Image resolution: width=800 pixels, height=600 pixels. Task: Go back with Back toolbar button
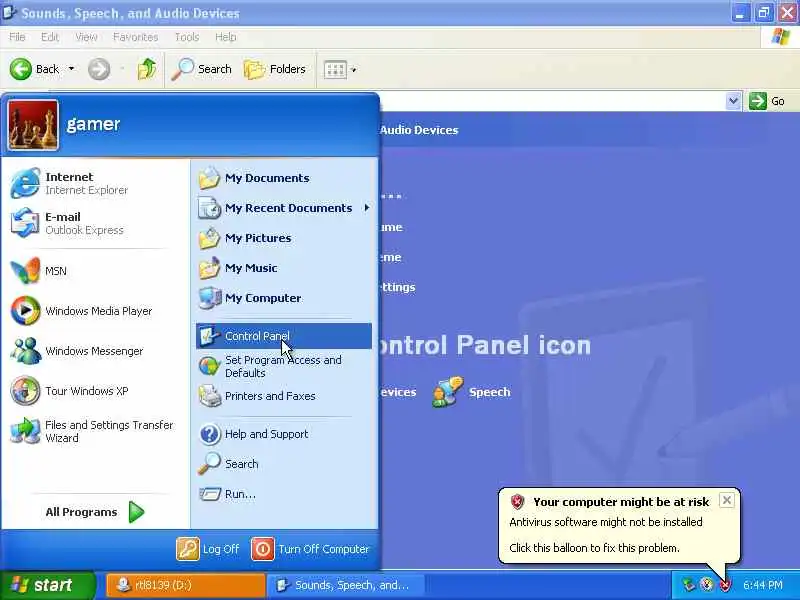click(x=35, y=69)
